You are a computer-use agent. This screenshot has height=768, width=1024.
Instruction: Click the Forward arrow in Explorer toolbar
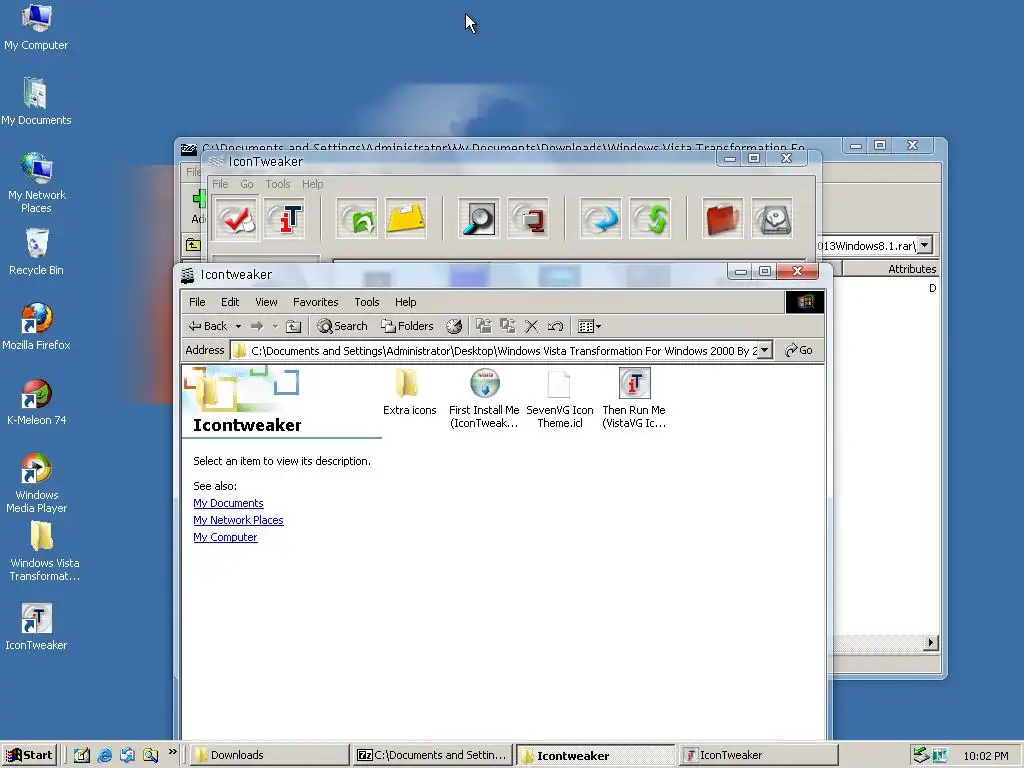point(257,326)
